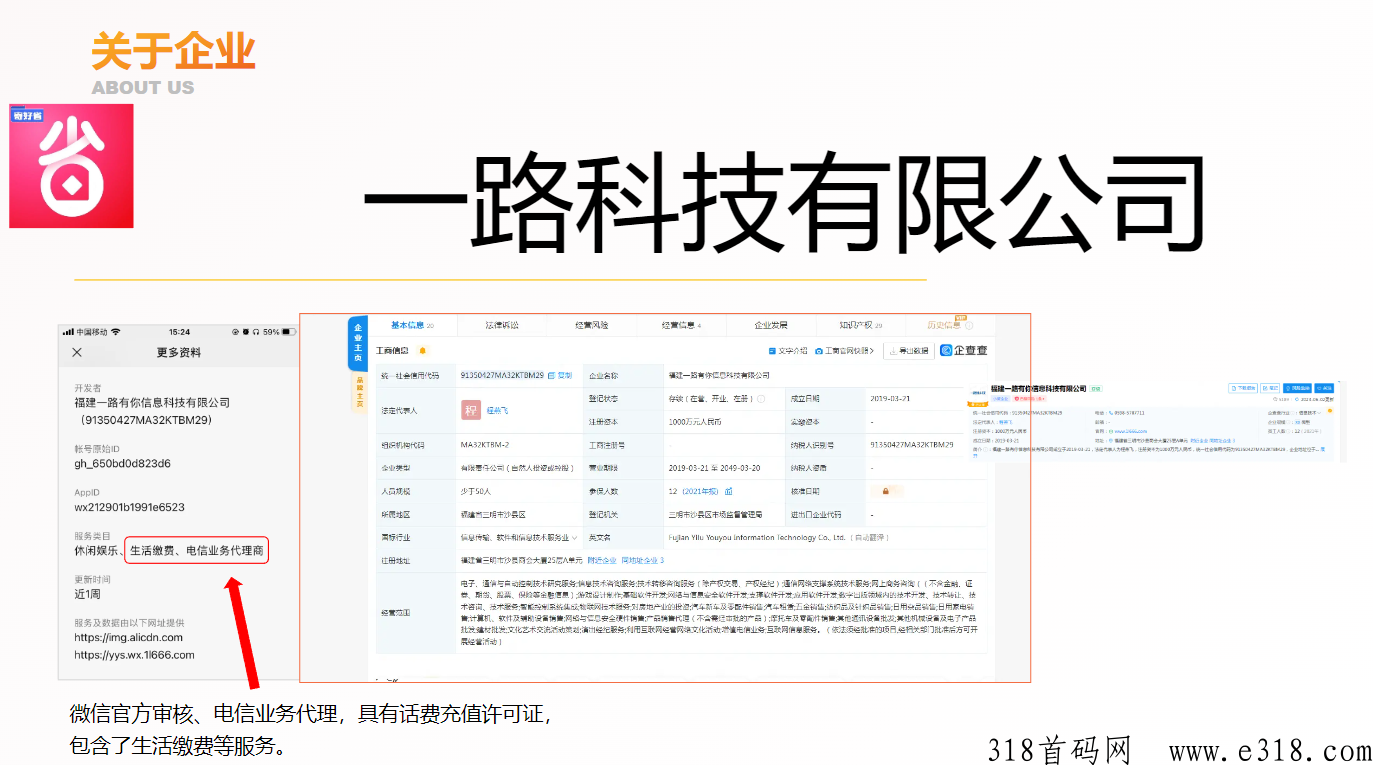This screenshot has height=765, width=1373.
Task: Open 文字介绍 above the table
Action: [x=788, y=351]
